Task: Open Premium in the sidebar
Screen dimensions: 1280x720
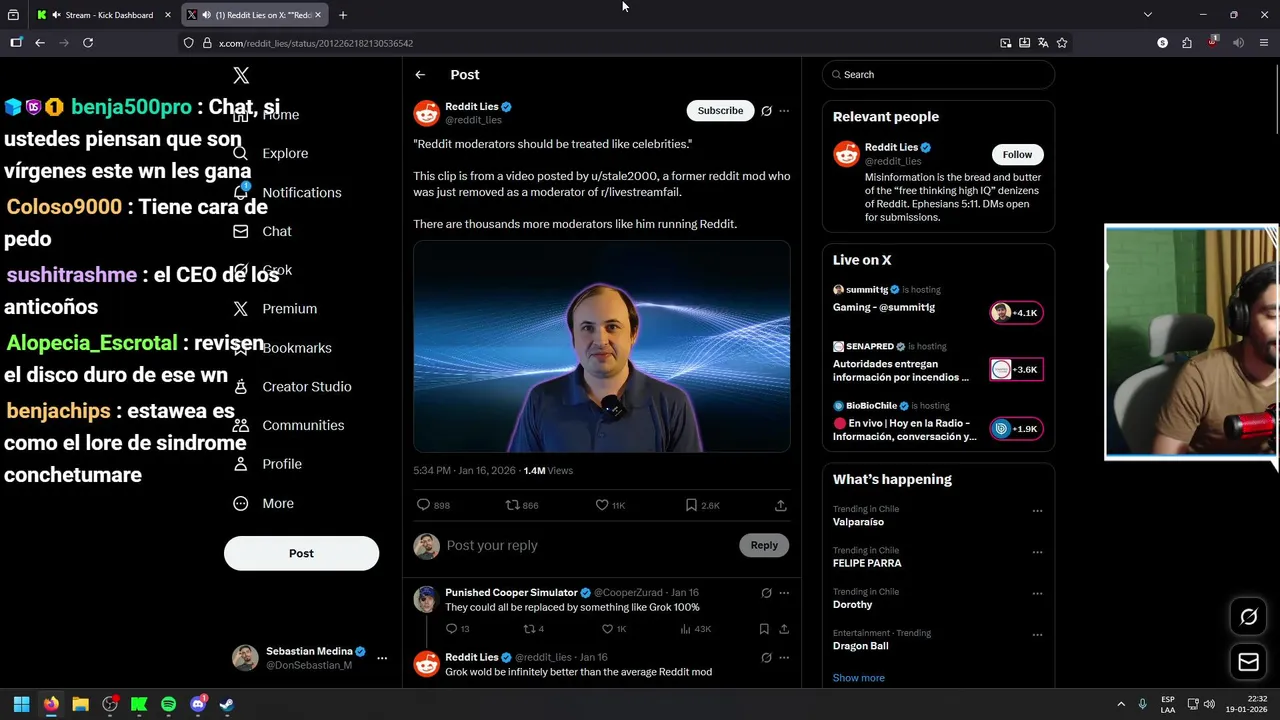Action: [x=275, y=309]
